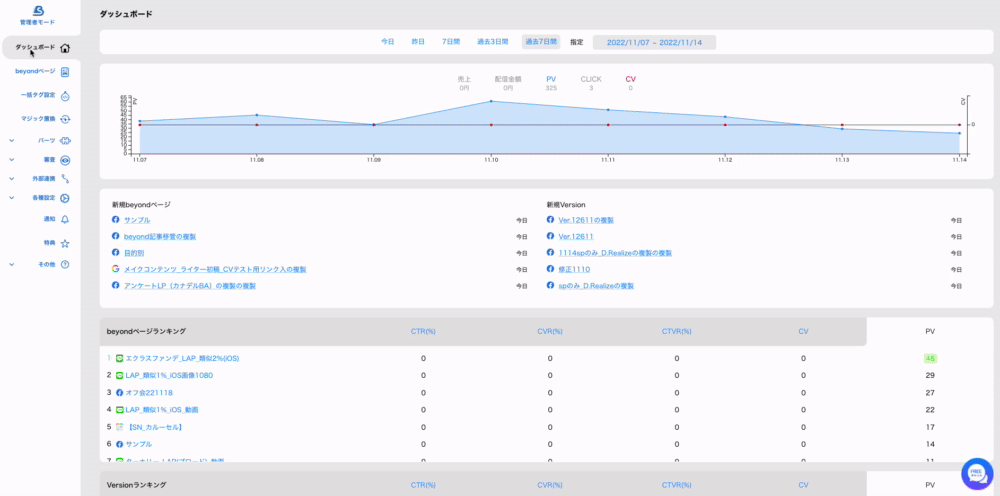Open the FREE chat widget bubble
The height and width of the screenshot is (496, 1000).
(x=977, y=474)
